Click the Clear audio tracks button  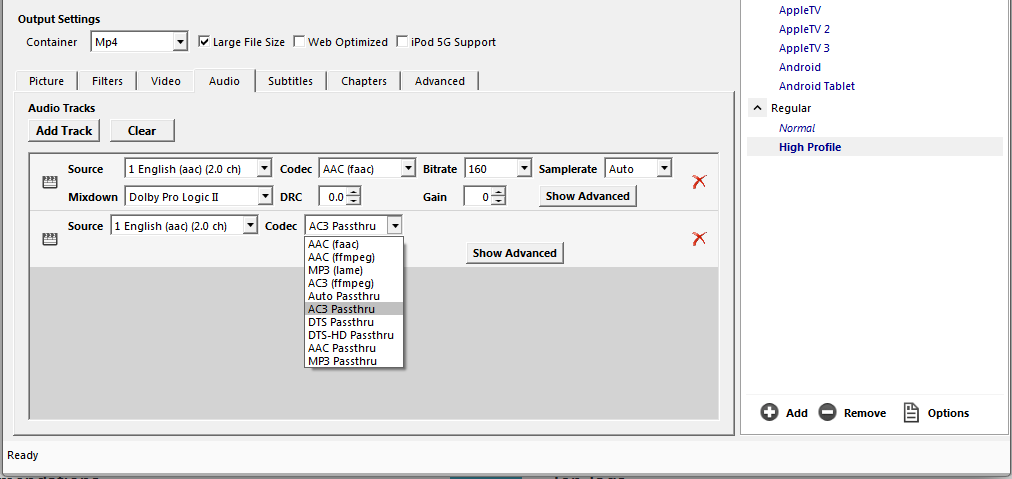click(141, 131)
